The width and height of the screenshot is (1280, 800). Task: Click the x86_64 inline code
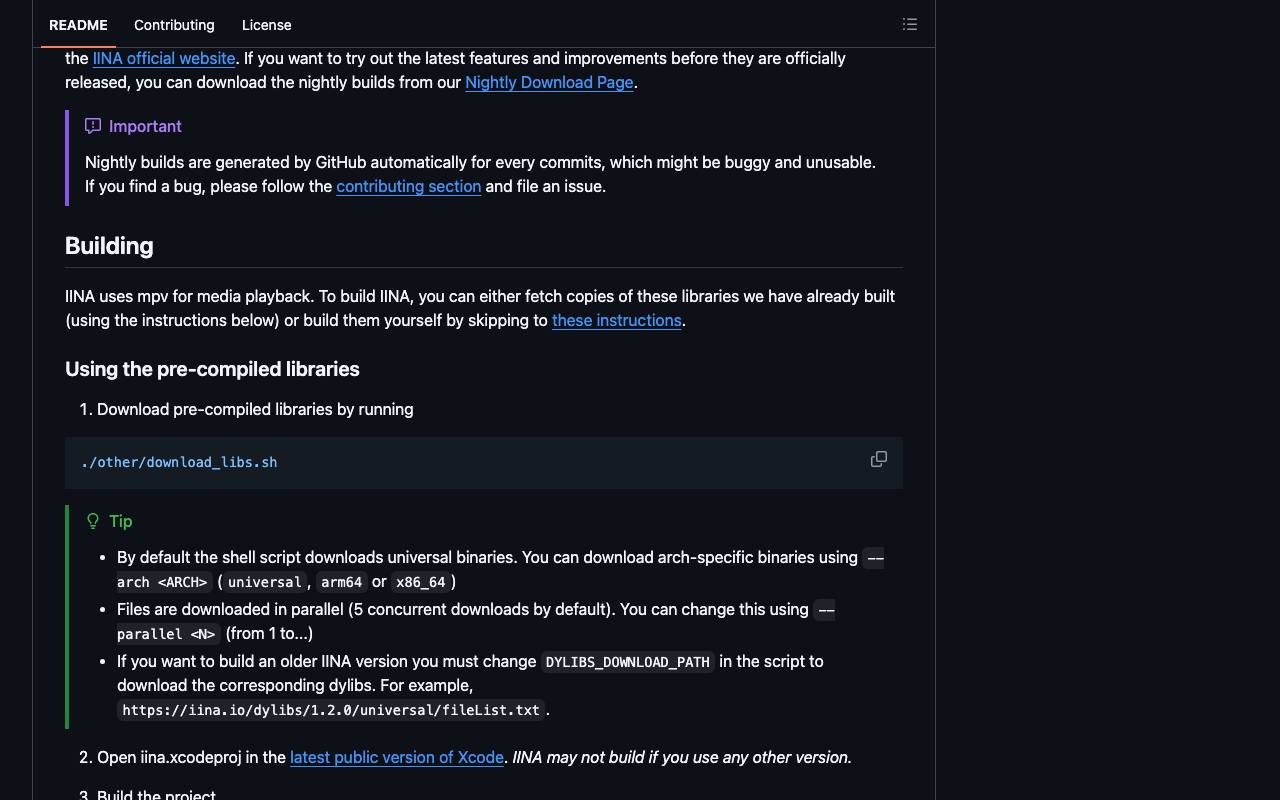(421, 582)
